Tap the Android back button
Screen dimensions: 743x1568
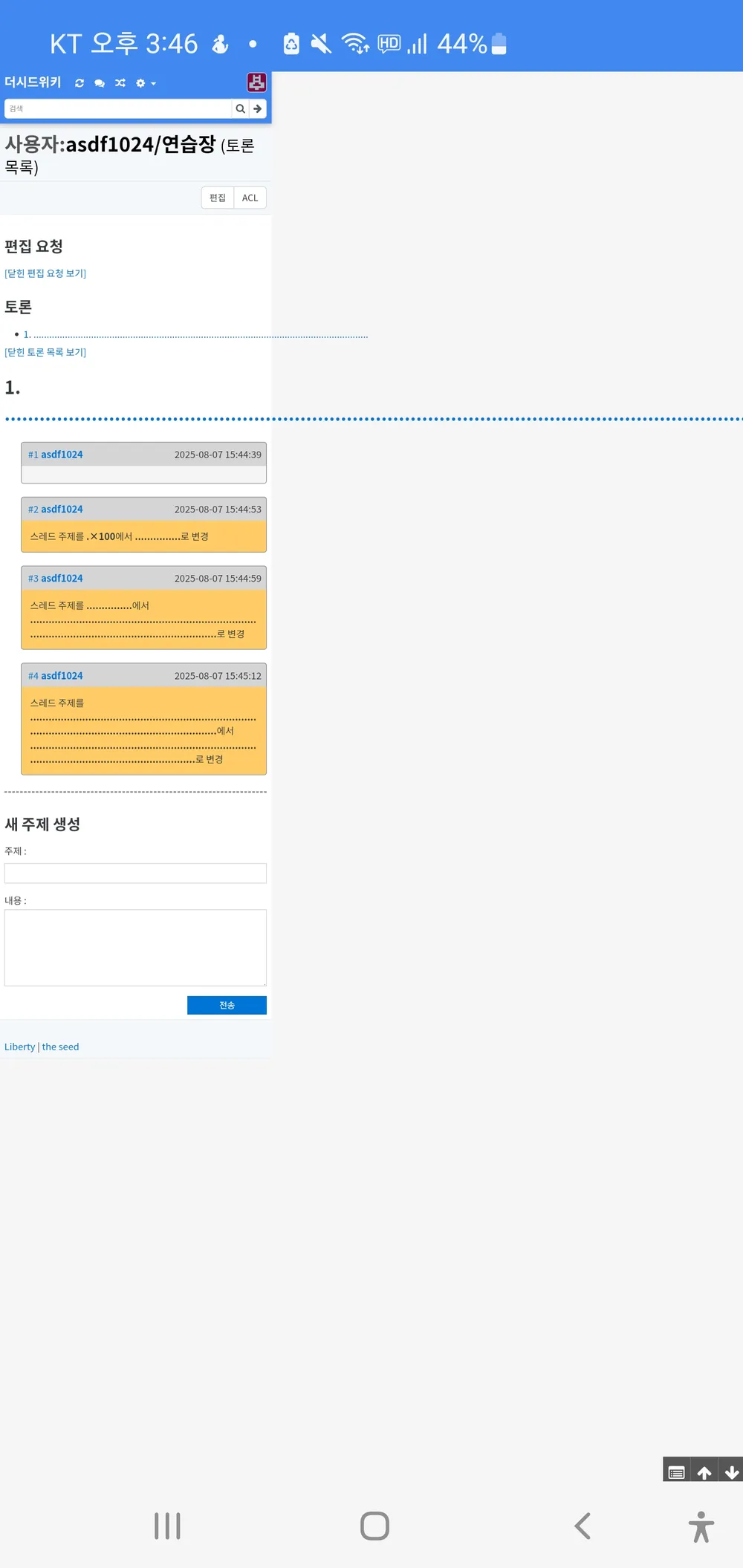(583, 1526)
